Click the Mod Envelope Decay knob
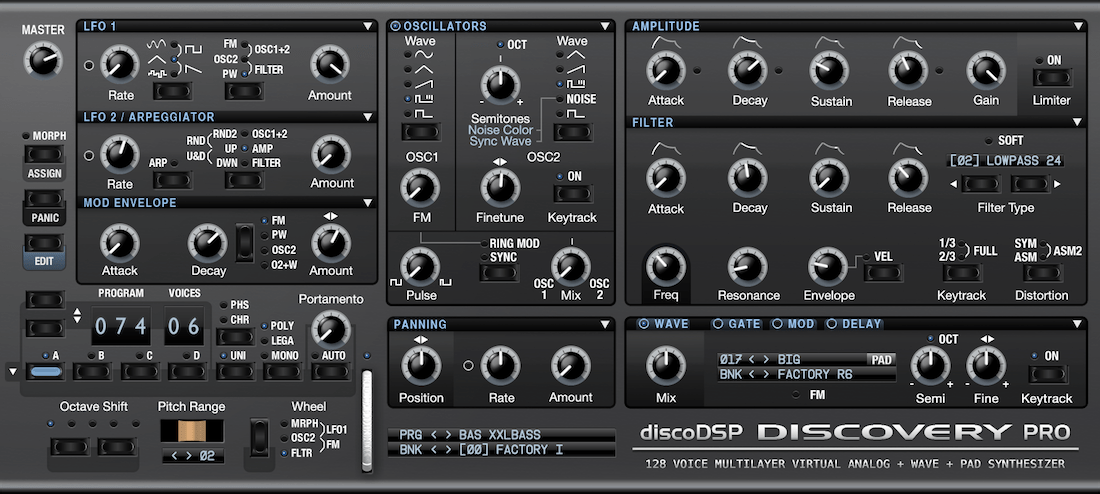1100x494 pixels. [208, 243]
